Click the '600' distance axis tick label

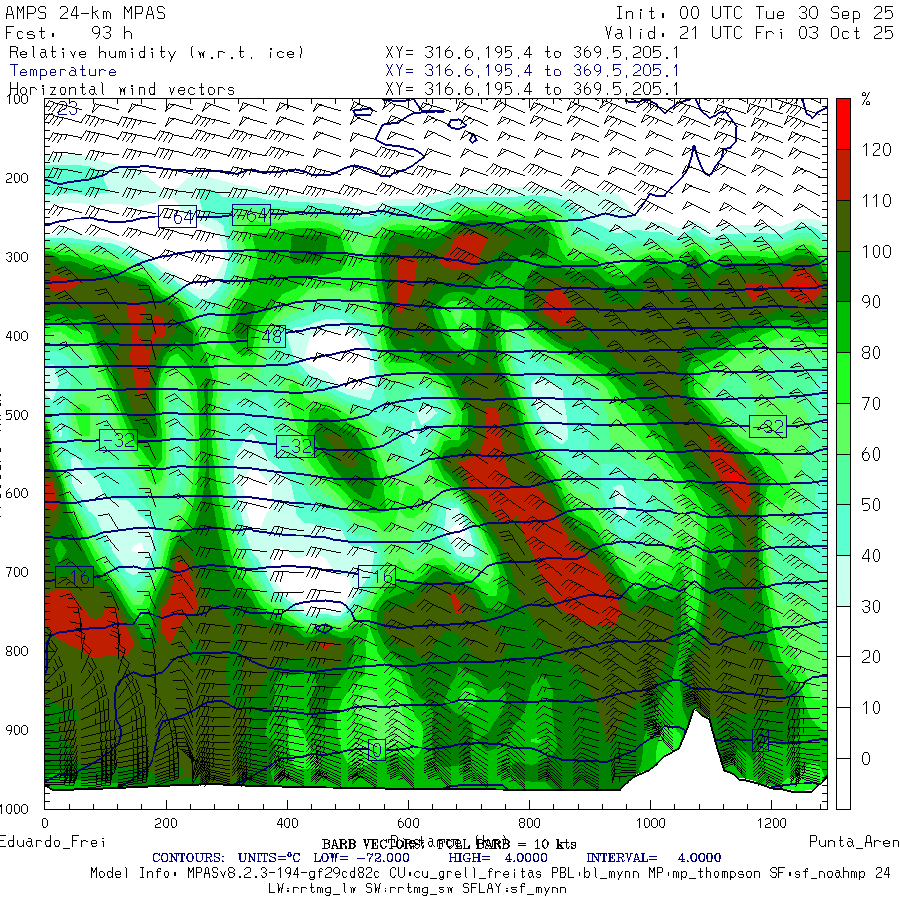pos(408,823)
